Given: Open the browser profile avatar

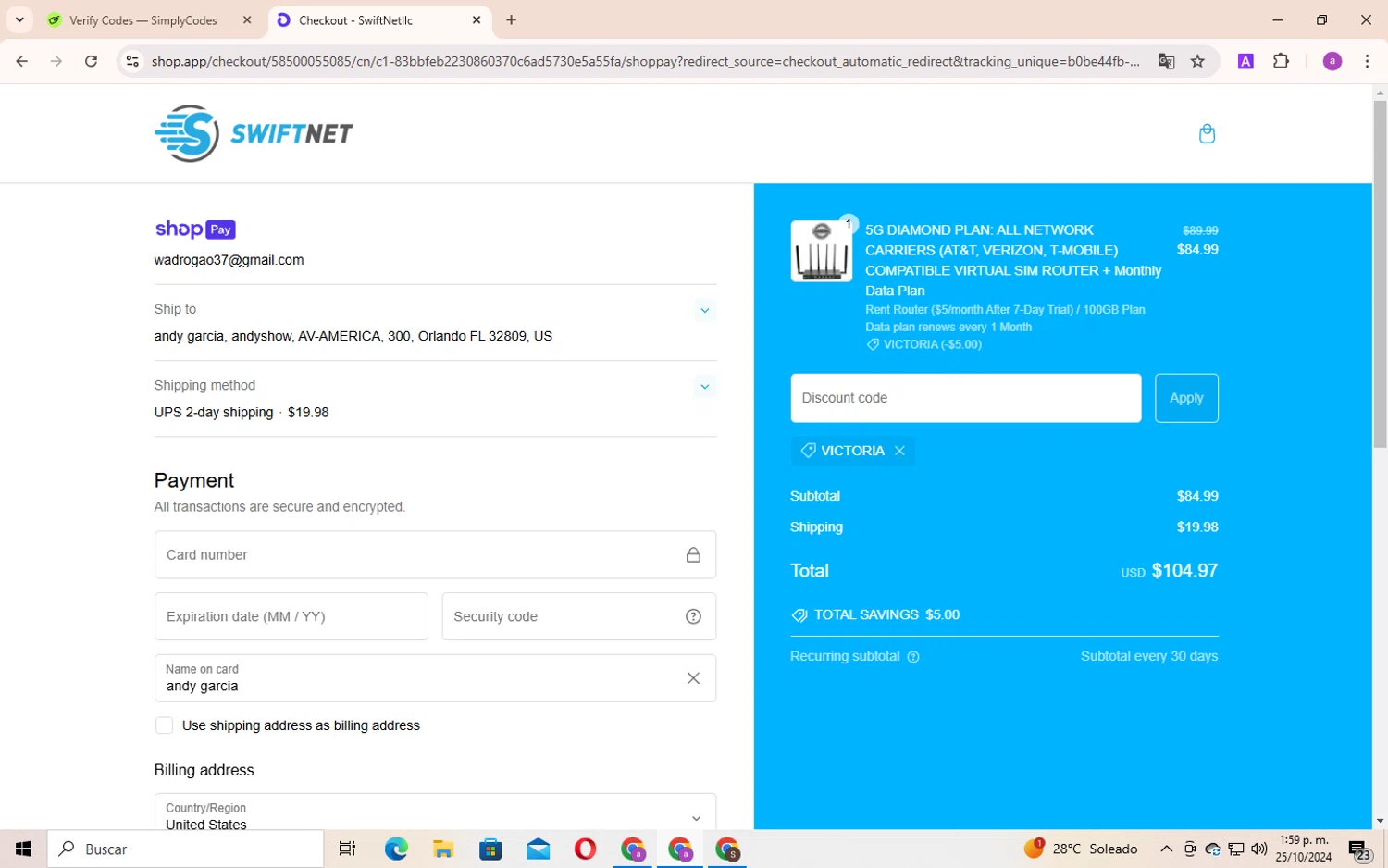Looking at the screenshot, I should 1332,61.
